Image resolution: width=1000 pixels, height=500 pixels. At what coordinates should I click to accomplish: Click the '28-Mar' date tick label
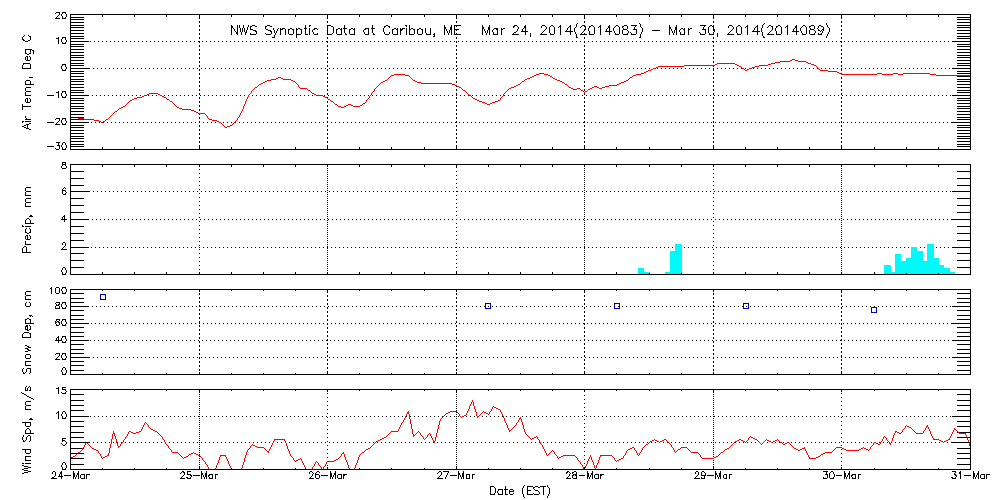pos(585,477)
